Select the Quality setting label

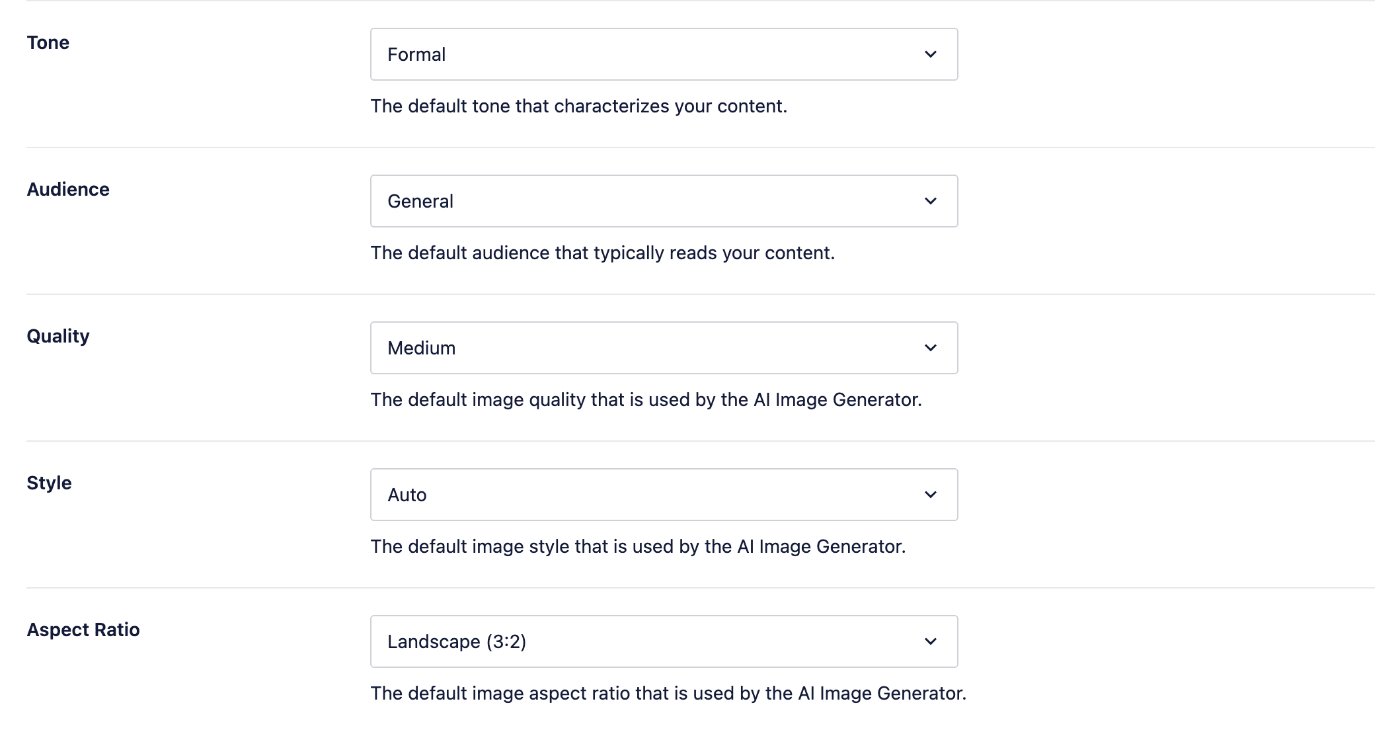(x=58, y=336)
